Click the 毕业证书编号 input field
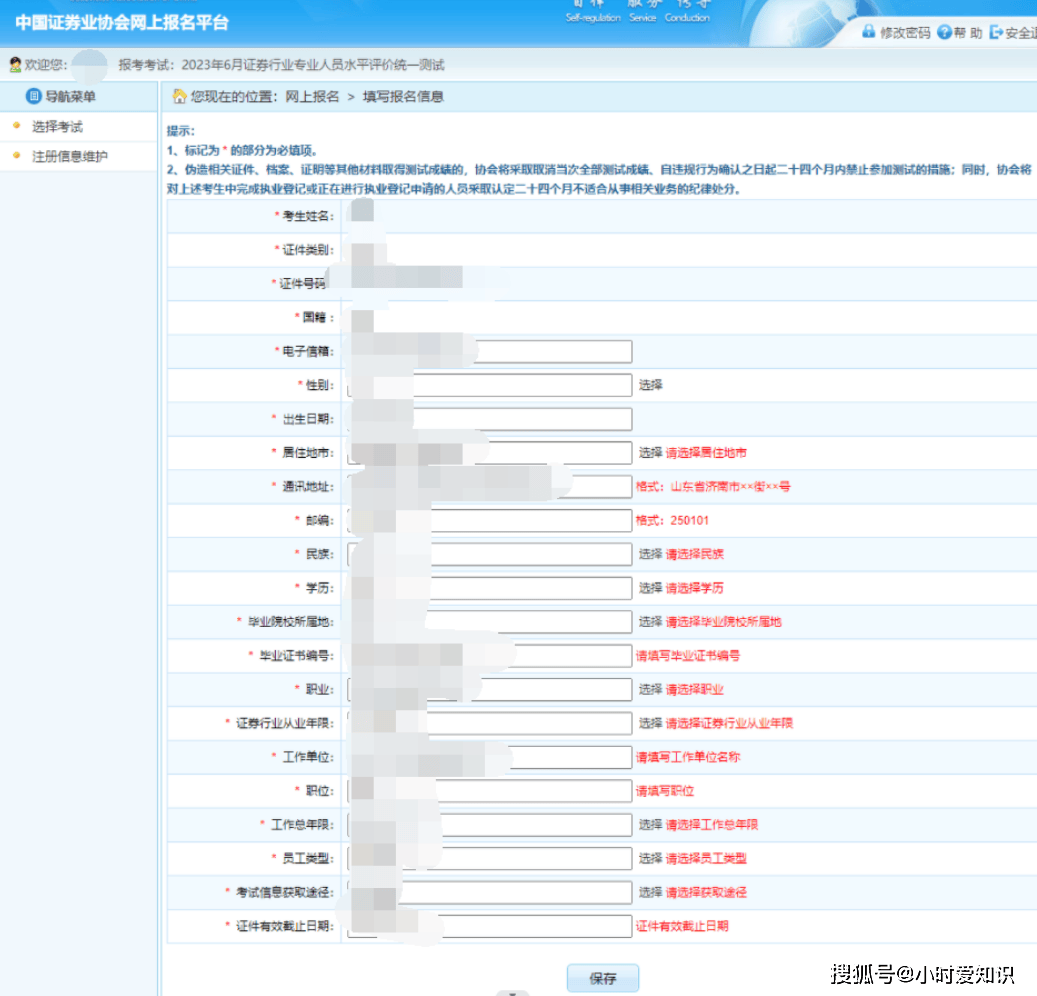The height and width of the screenshot is (996, 1037). coord(489,655)
